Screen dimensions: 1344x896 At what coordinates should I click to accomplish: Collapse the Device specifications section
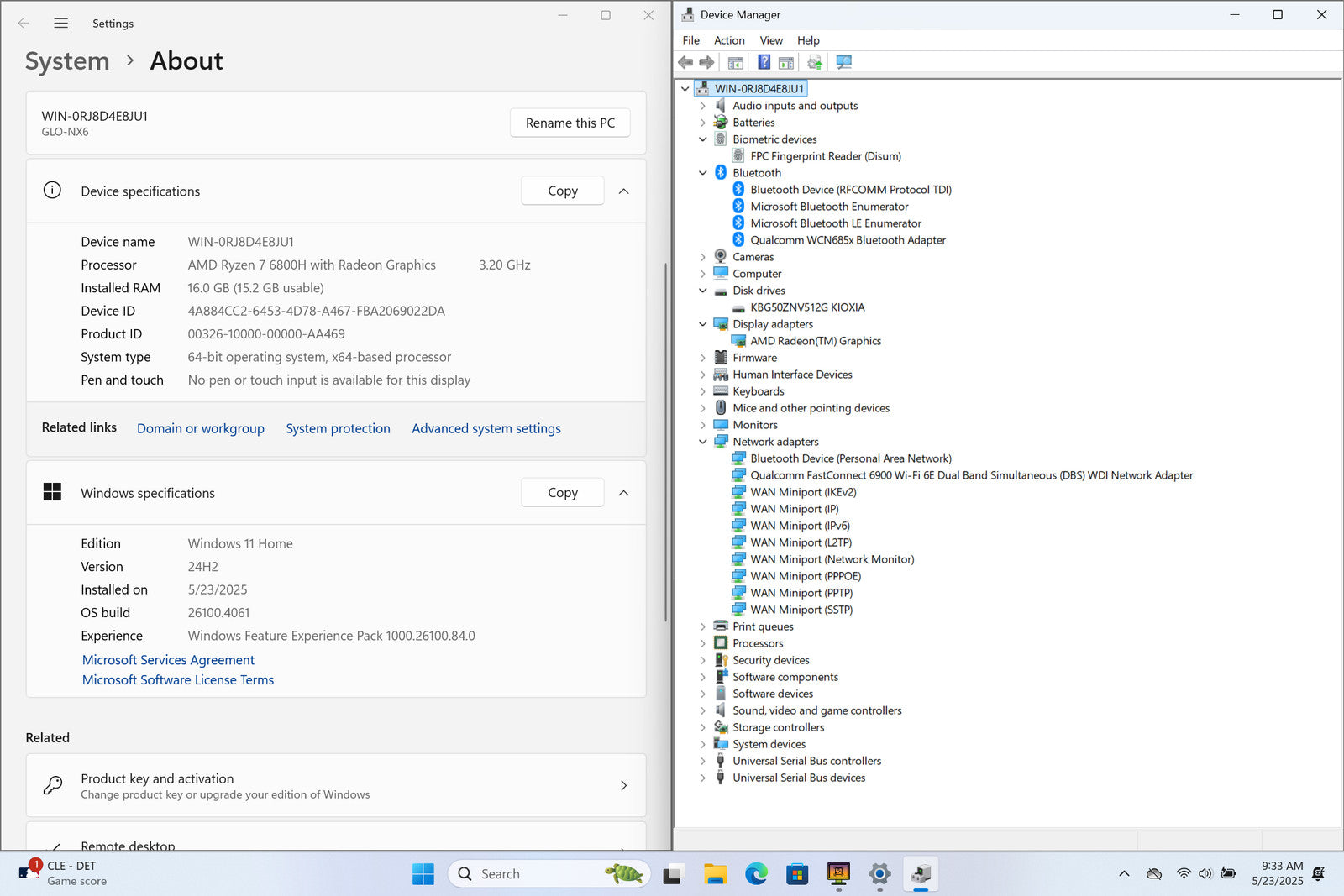tap(623, 191)
